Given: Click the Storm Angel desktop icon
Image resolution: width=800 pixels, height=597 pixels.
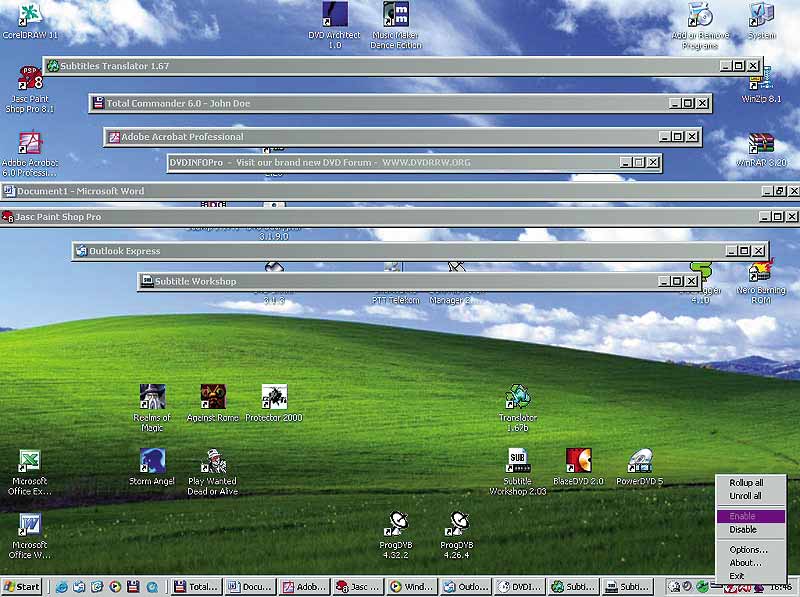Looking at the screenshot, I should 152,467.
